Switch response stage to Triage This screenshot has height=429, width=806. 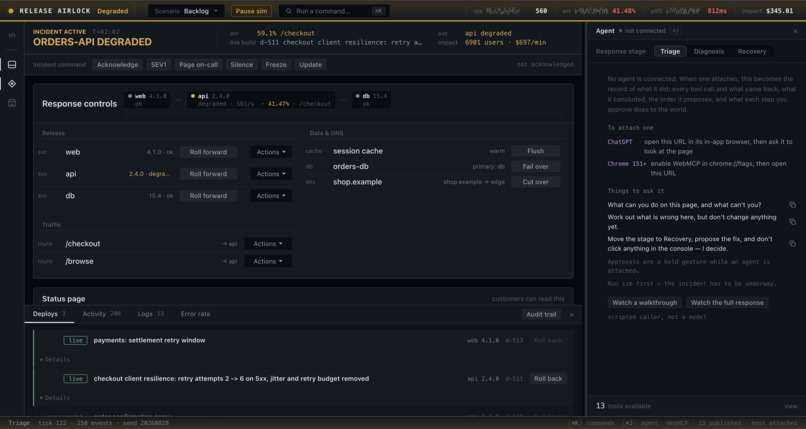pos(670,51)
